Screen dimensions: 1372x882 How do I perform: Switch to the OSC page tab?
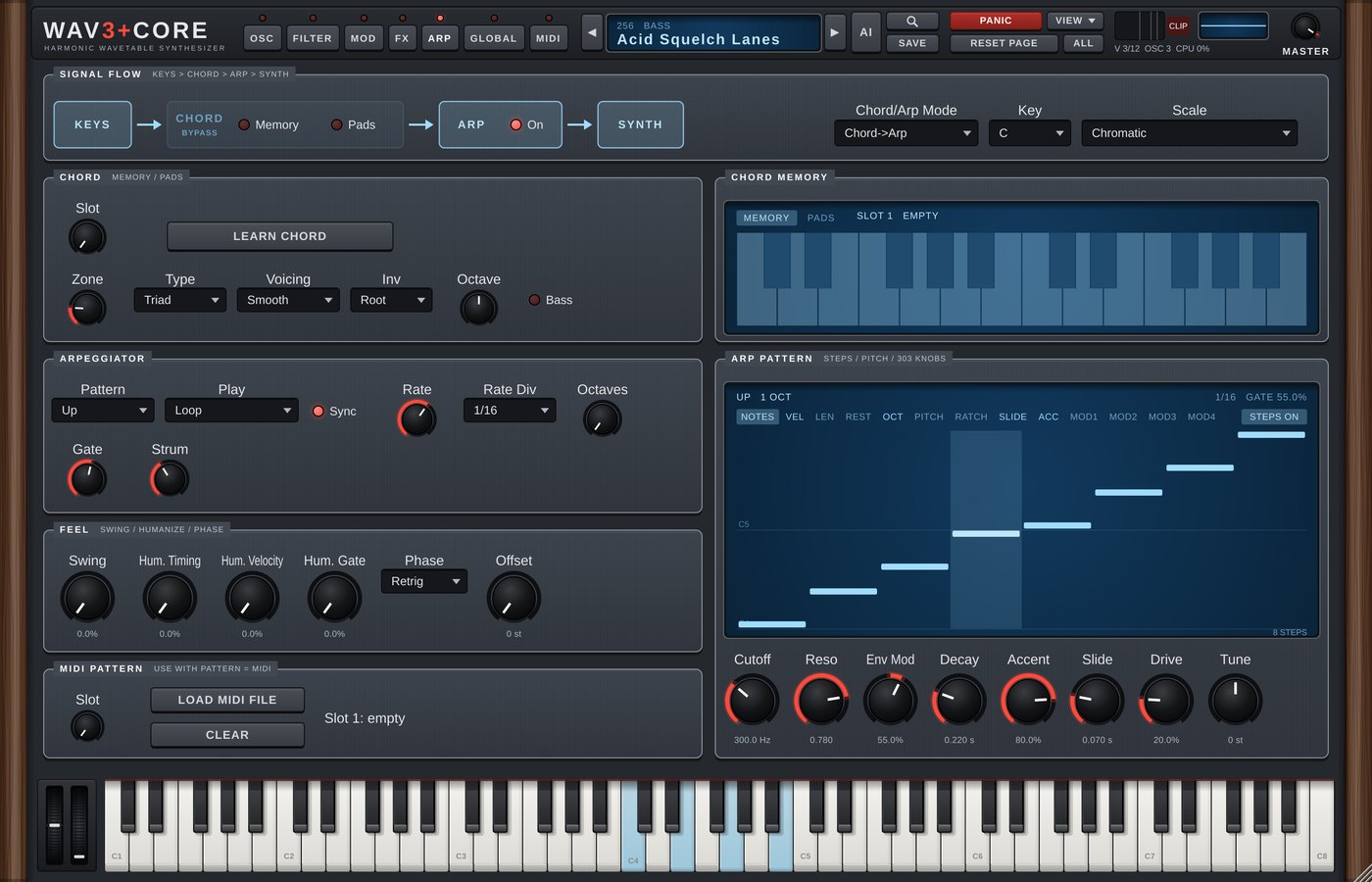(x=262, y=38)
